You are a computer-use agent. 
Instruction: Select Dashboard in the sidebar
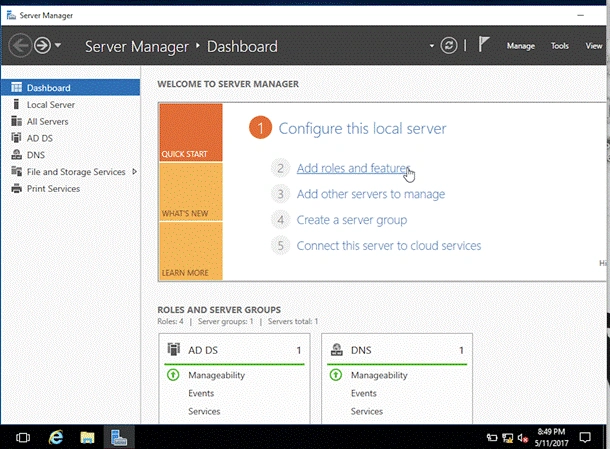point(70,88)
